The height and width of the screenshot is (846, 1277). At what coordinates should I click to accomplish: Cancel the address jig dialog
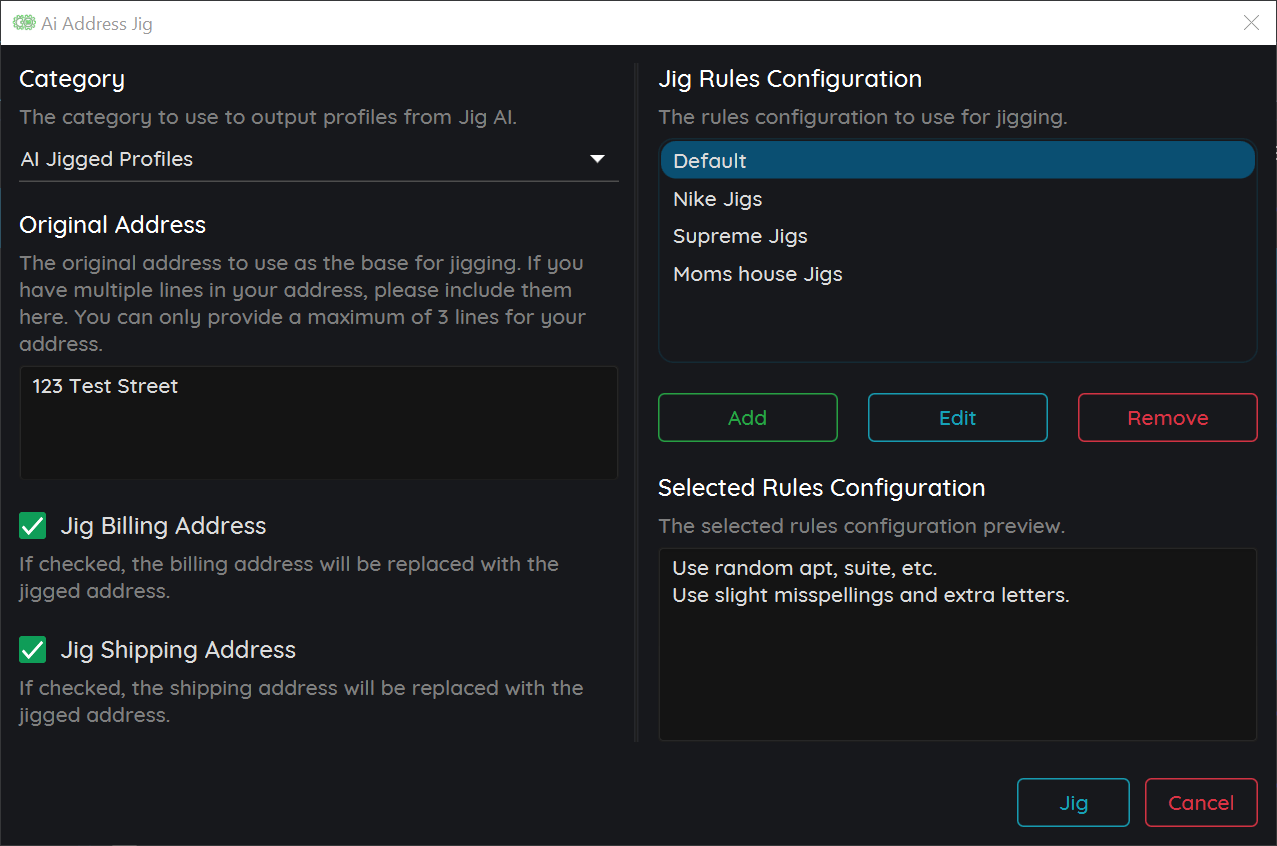tap(1200, 802)
